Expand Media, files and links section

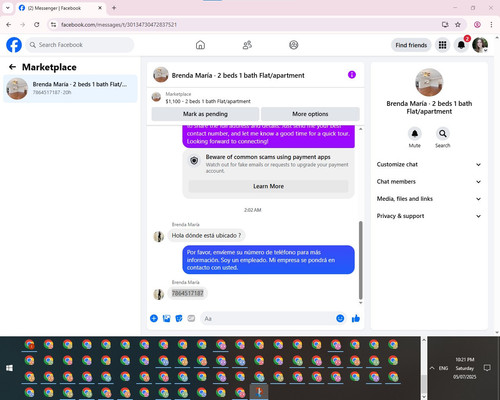[429, 199]
